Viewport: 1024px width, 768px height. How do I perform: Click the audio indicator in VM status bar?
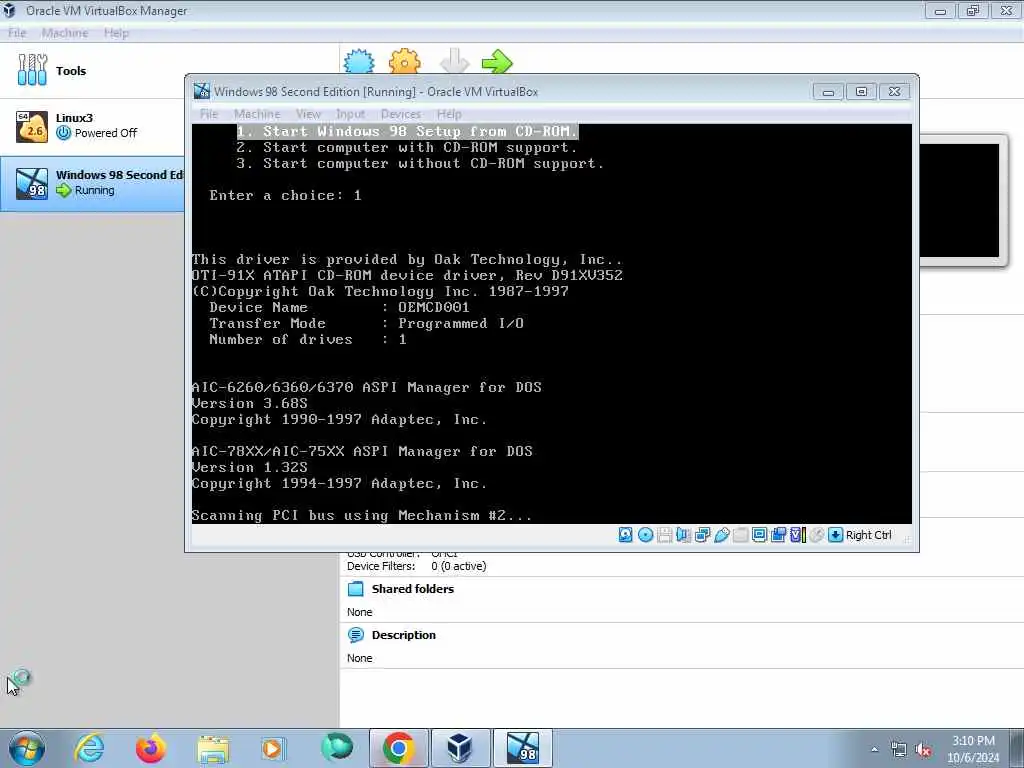pyautogui.click(x=684, y=535)
